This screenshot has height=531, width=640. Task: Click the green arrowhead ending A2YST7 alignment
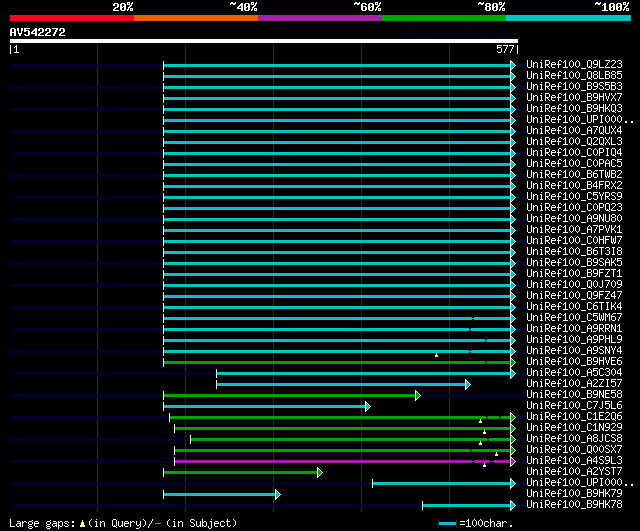[320, 472]
